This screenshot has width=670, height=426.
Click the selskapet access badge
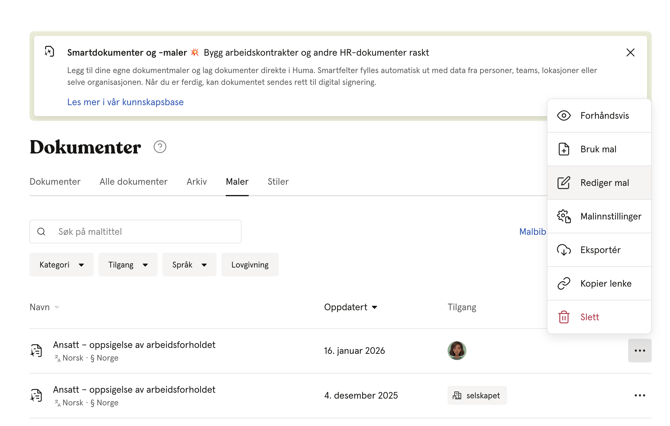coord(477,395)
